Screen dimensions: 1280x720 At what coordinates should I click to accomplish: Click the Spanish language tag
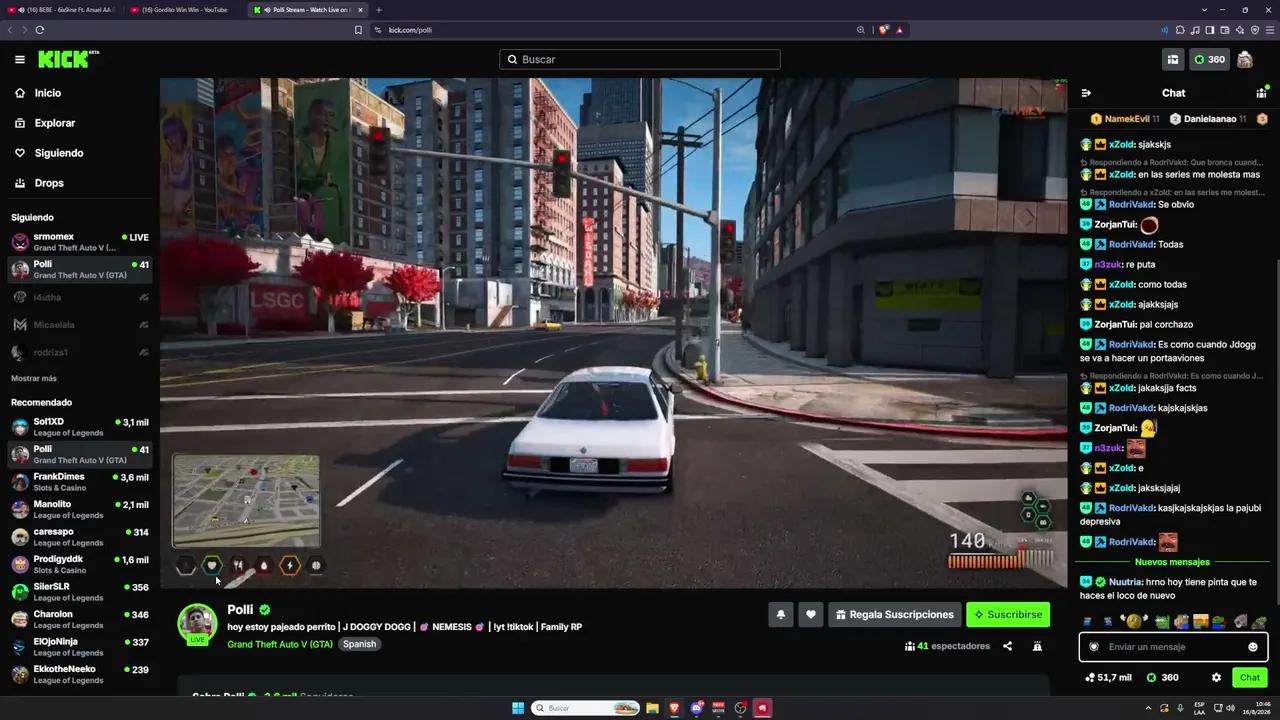359,645
